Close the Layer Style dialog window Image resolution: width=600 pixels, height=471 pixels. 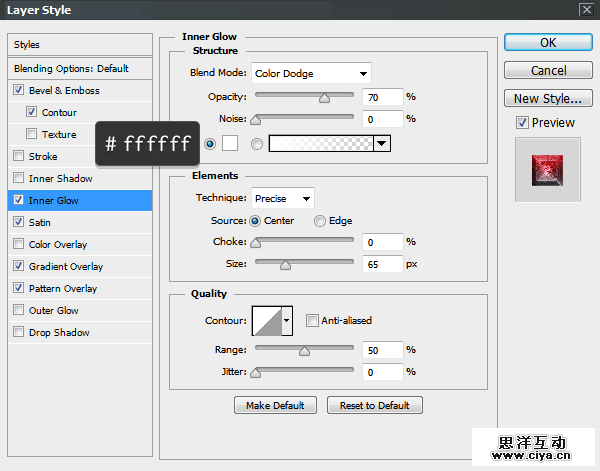coord(585,9)
